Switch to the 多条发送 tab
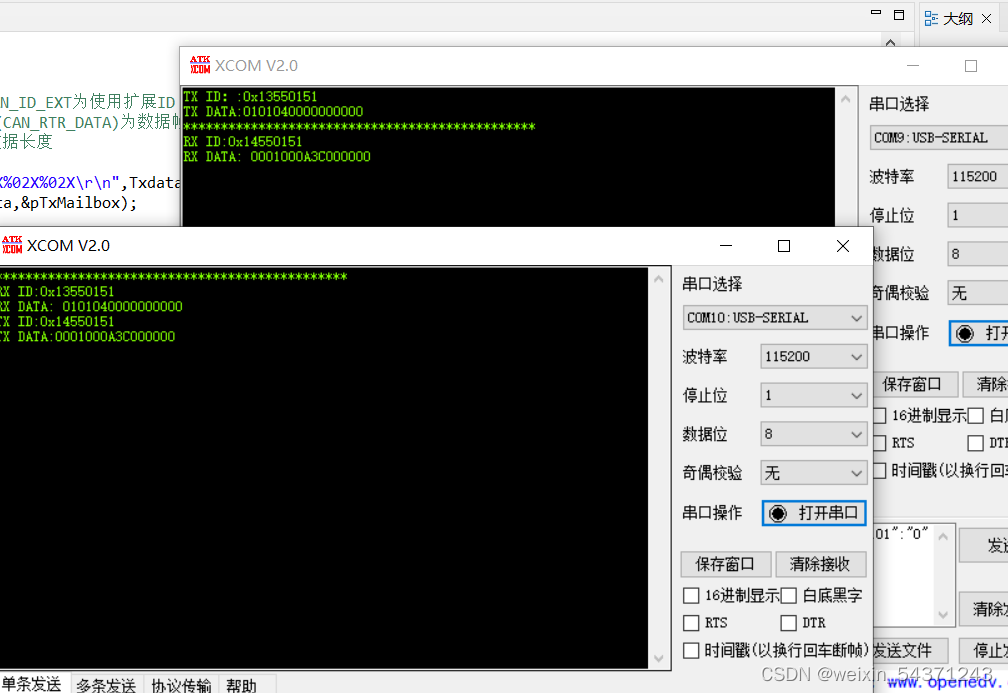Image resolution: width=1008 pixels, height=693 pixels. (x=105, y=685)
